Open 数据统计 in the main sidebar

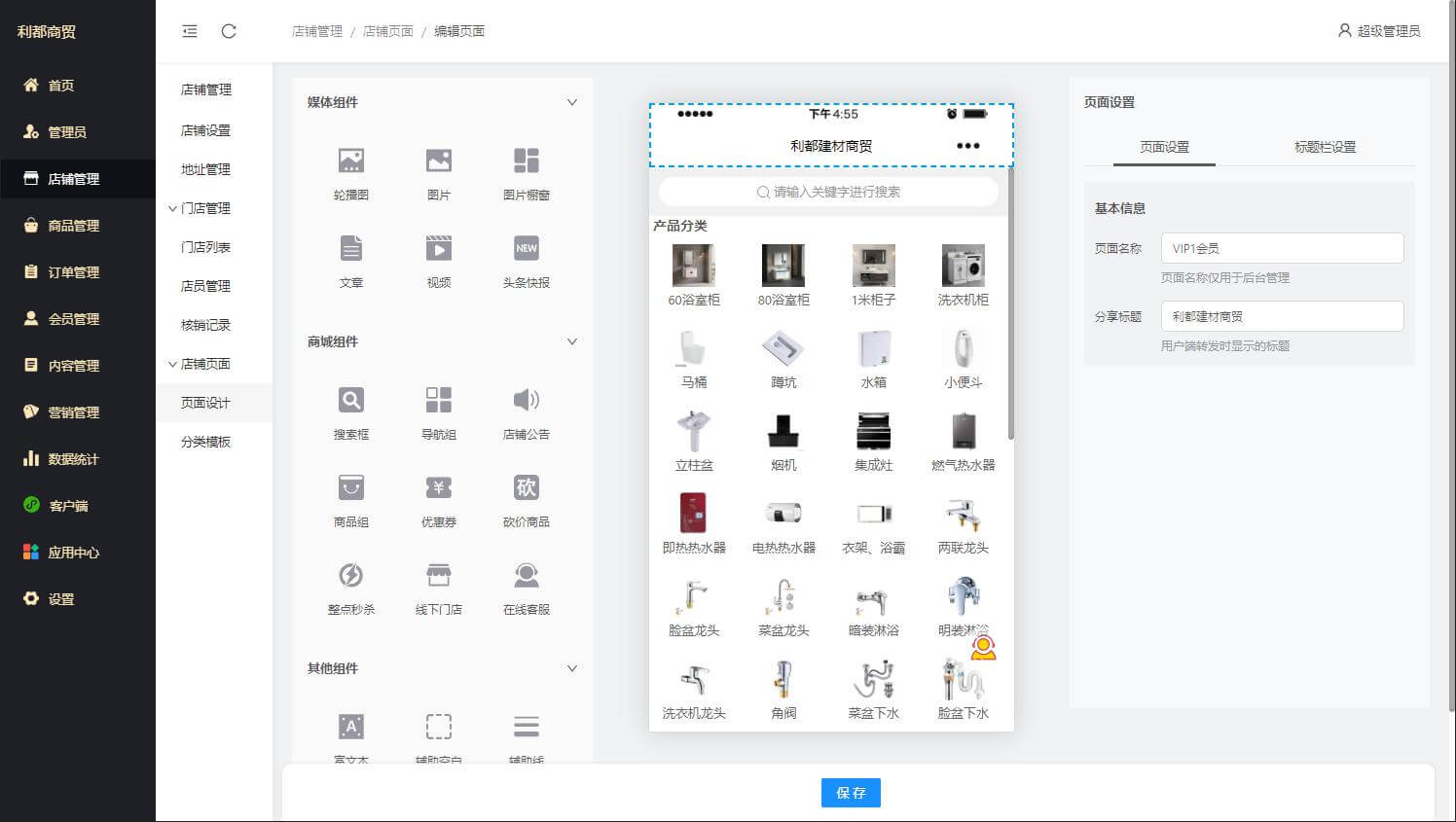(78, 459)
